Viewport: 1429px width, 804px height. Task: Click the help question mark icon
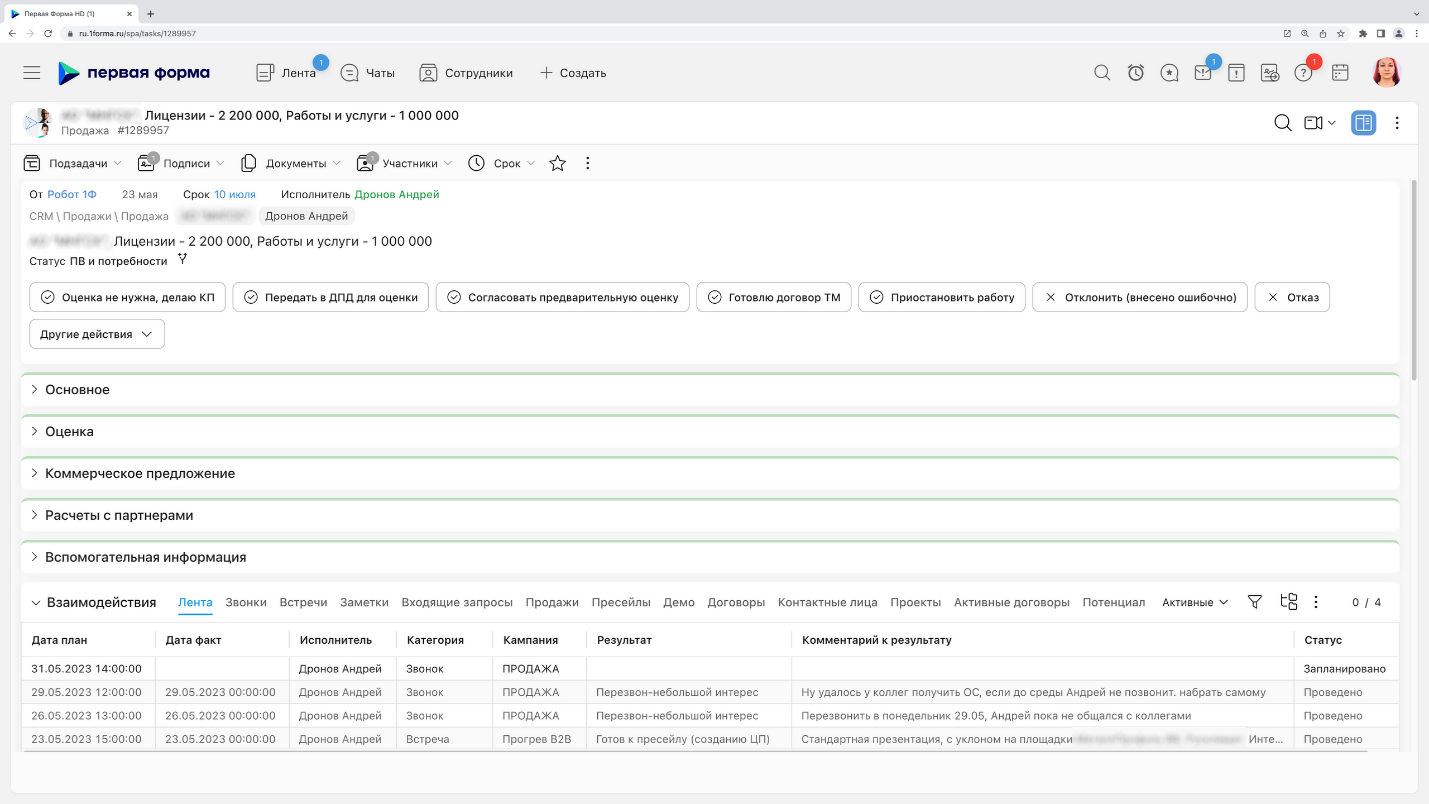pyautogui.click(x=1304, y=72)
